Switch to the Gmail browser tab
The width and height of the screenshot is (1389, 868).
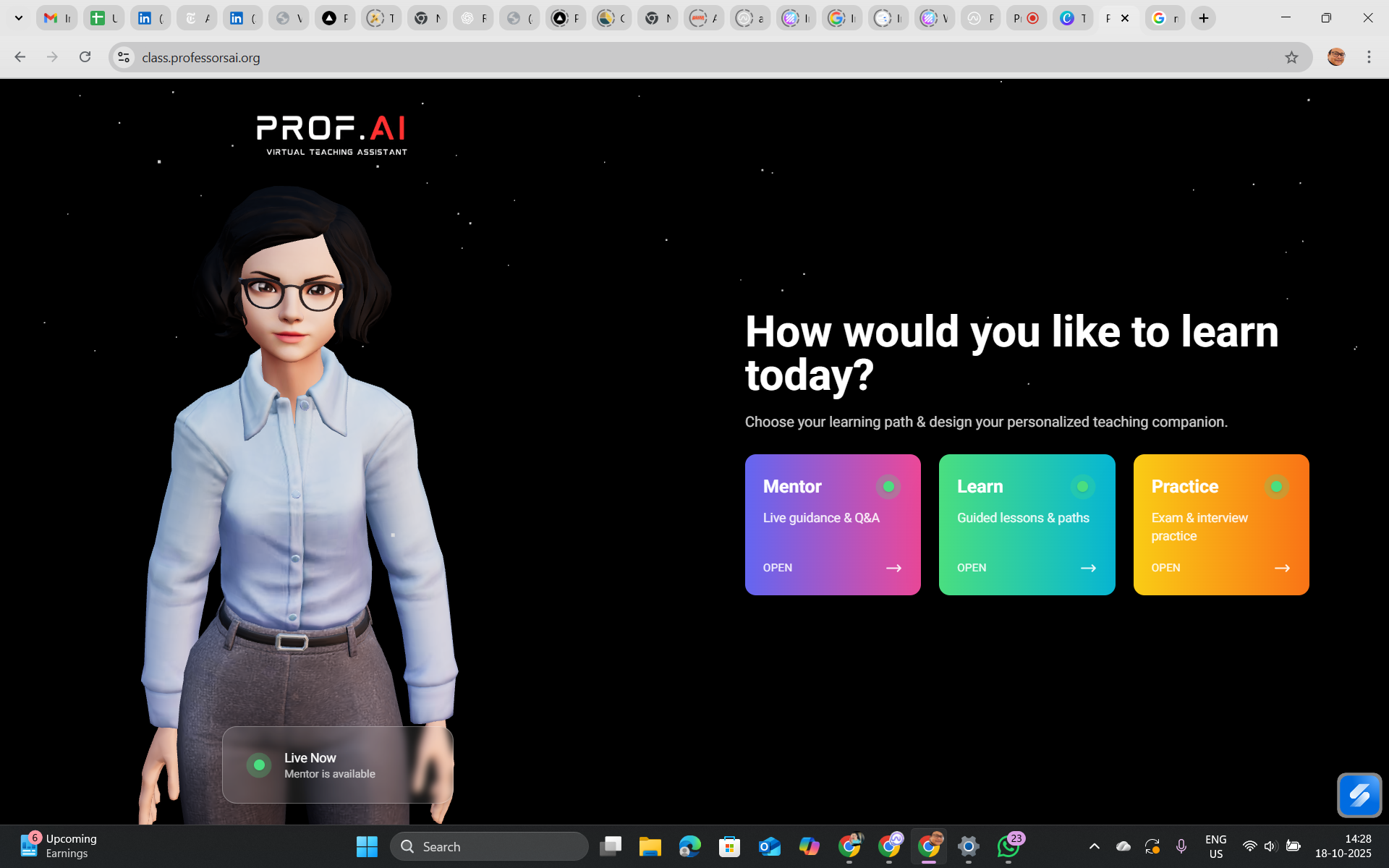click(x=56, y=18)
